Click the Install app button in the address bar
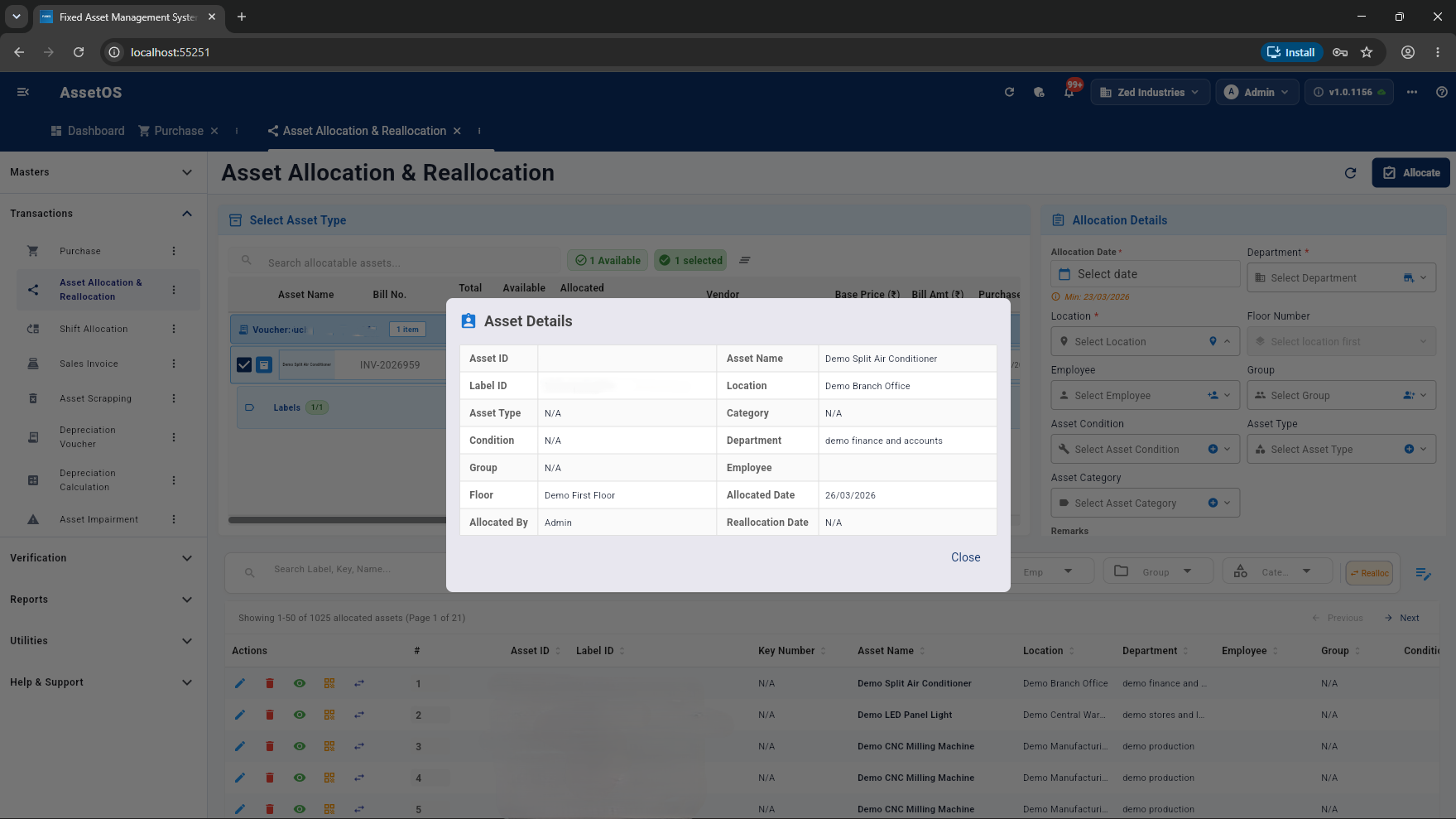This screenshot has width=1456, height=819. [1291, 52]
